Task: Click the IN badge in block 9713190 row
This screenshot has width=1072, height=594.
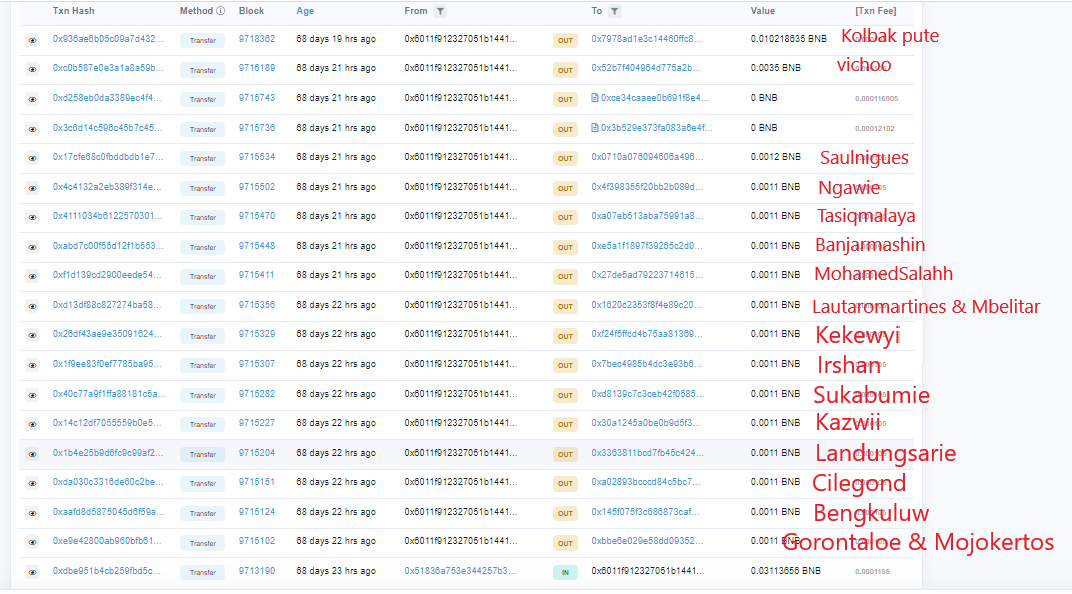Action: [565, 572]
